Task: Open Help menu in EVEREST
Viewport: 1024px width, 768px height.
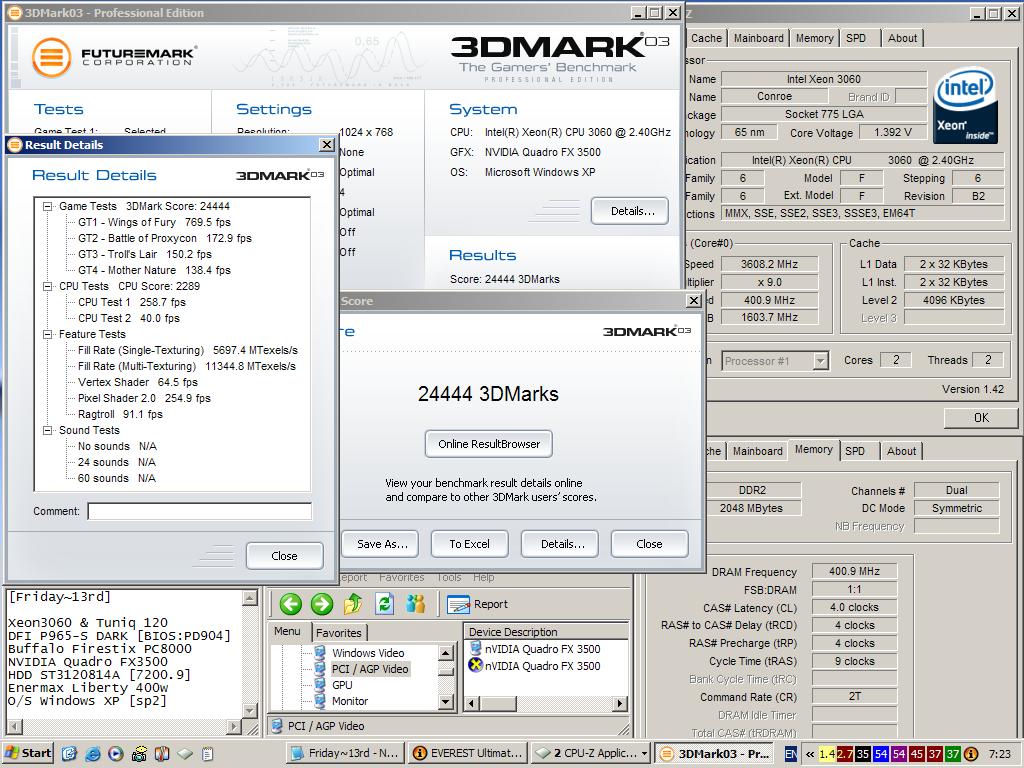Action: point(483,577)
